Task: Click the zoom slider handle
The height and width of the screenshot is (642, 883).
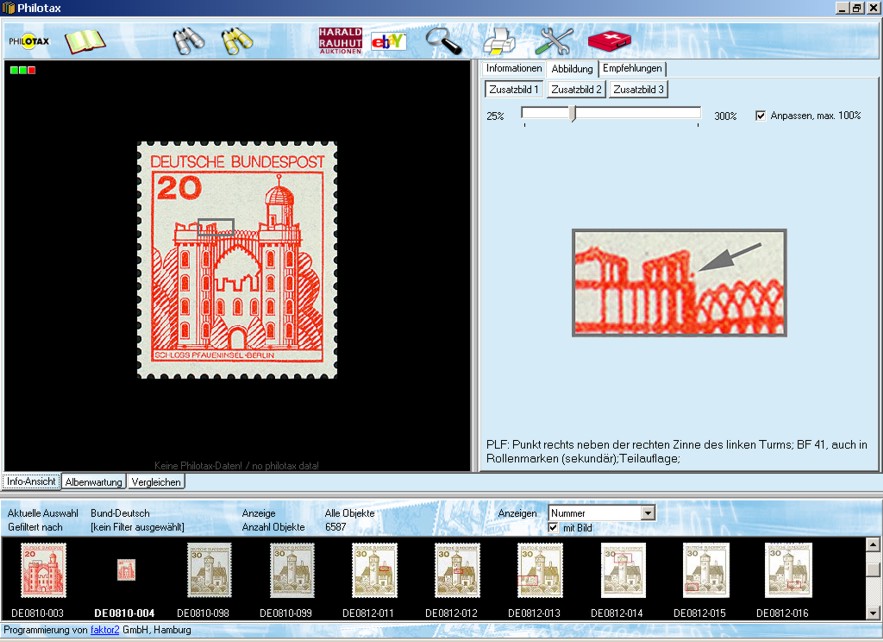Action: click(x=573, y=113)
